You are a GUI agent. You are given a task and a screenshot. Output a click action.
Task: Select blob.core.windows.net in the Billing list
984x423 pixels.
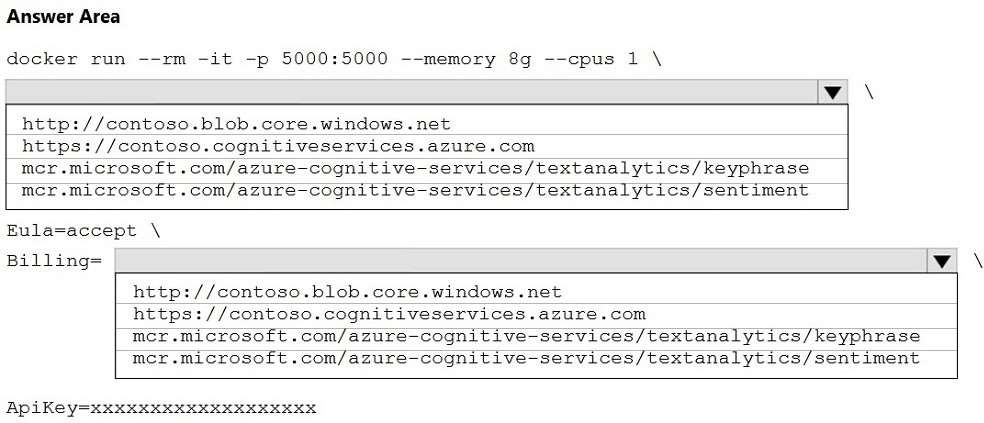tap(347, 293)
